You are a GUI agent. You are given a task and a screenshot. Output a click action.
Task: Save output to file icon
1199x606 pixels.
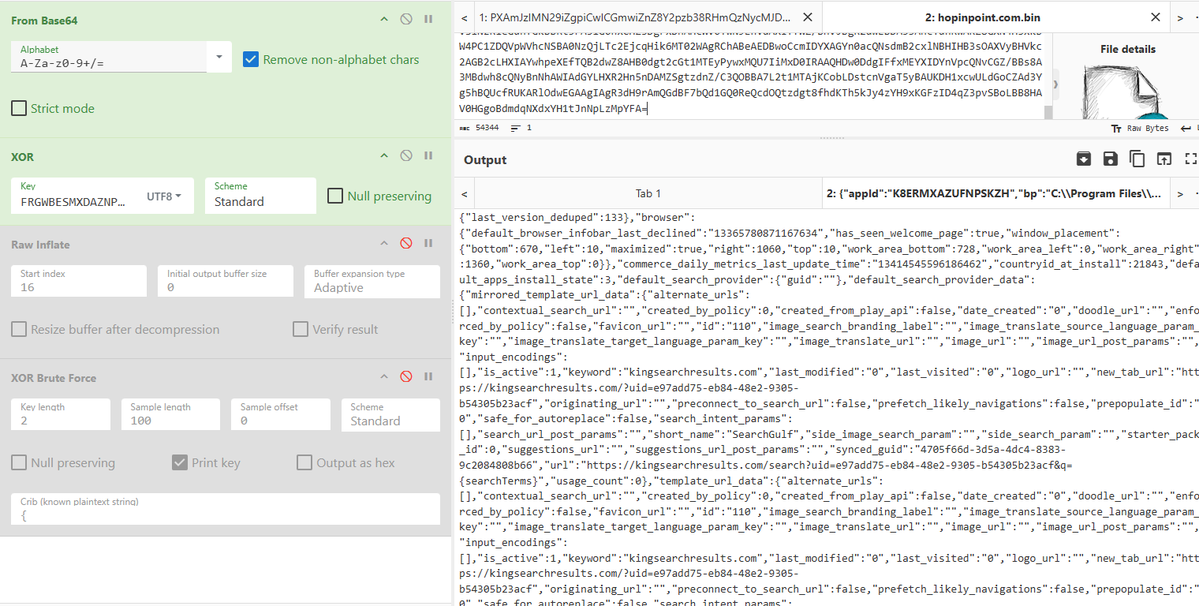[1110, 158]
